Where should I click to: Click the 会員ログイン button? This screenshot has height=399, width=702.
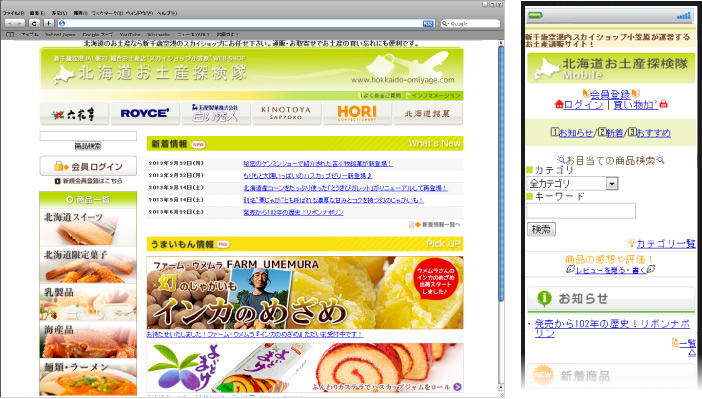pyautogui.click(x=88, y=166)
